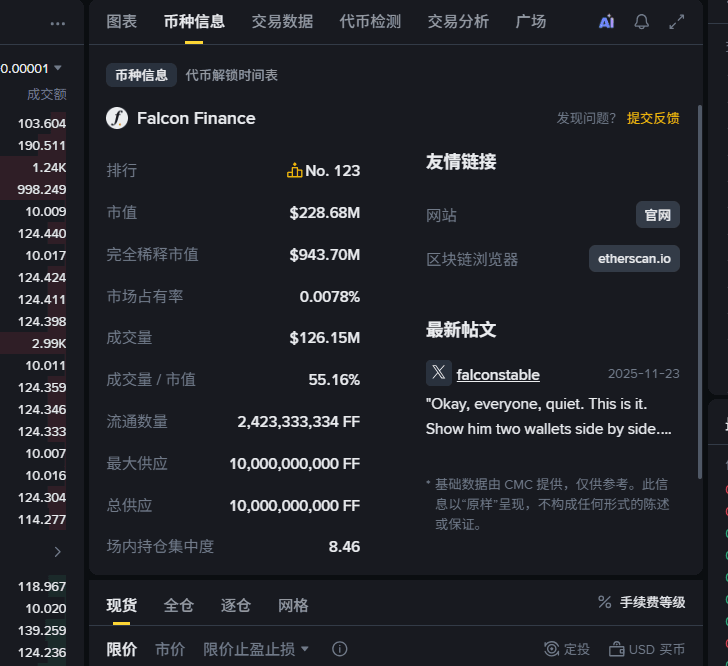The height and width of the screenshot is (666, 728).
Task: Click the 定投 recurring buy button
Action: pyautogui.click(x=567, y=649)
